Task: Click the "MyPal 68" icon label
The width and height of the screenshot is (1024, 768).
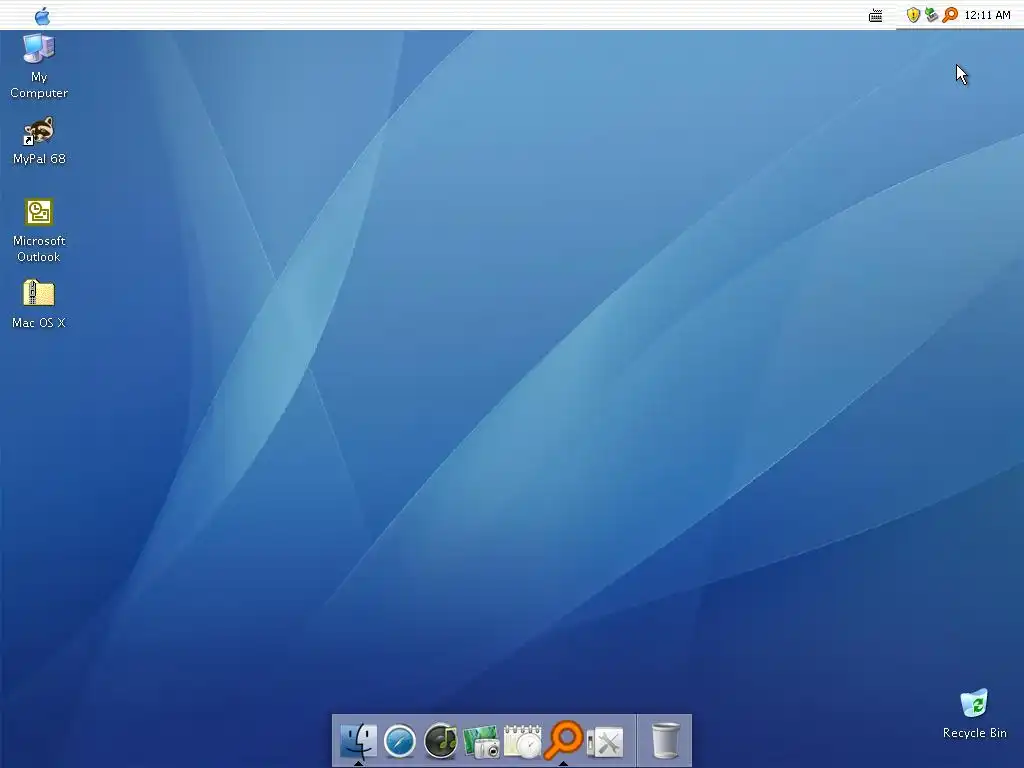Action: [x=39, y=159]
